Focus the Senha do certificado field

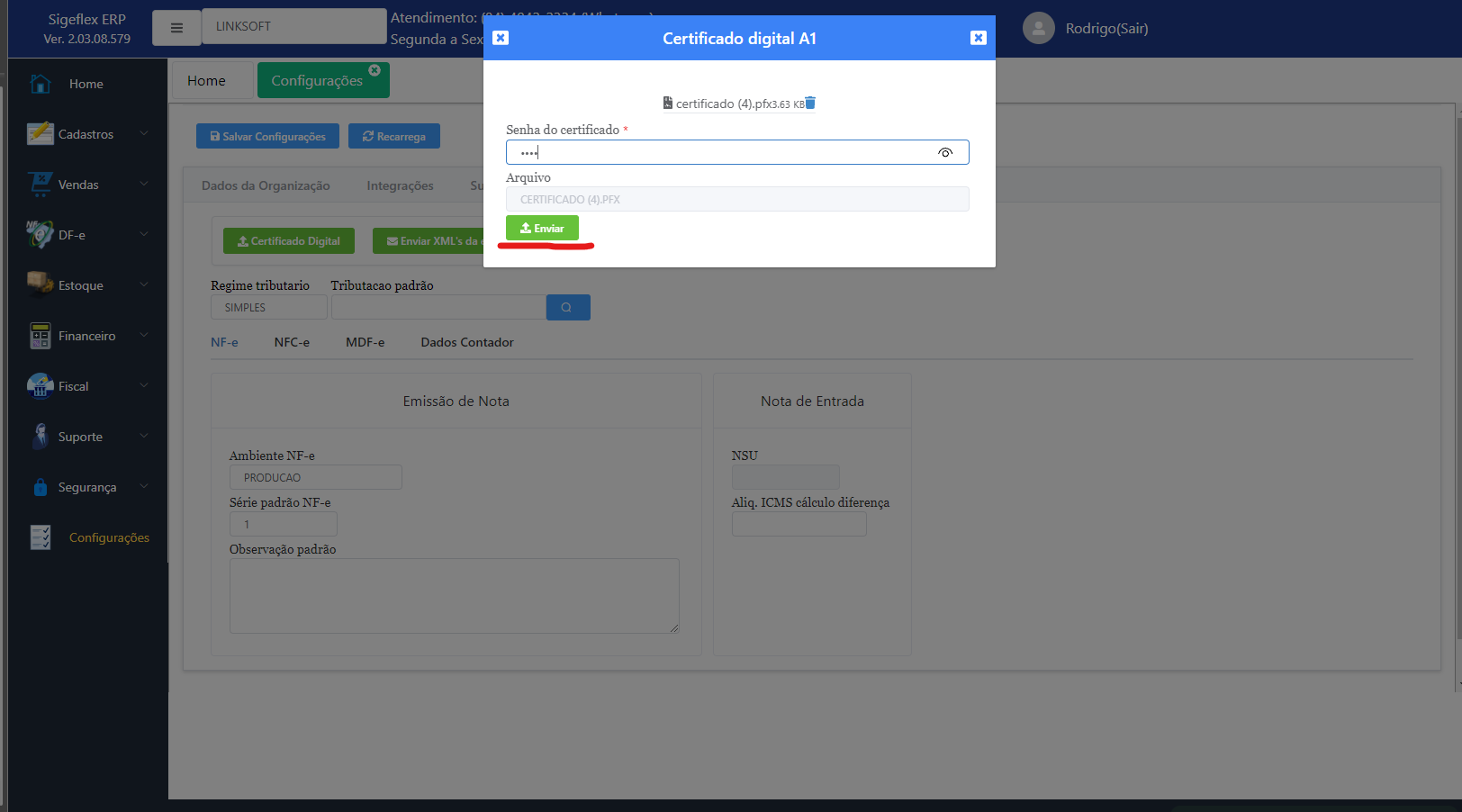(720, 152)
